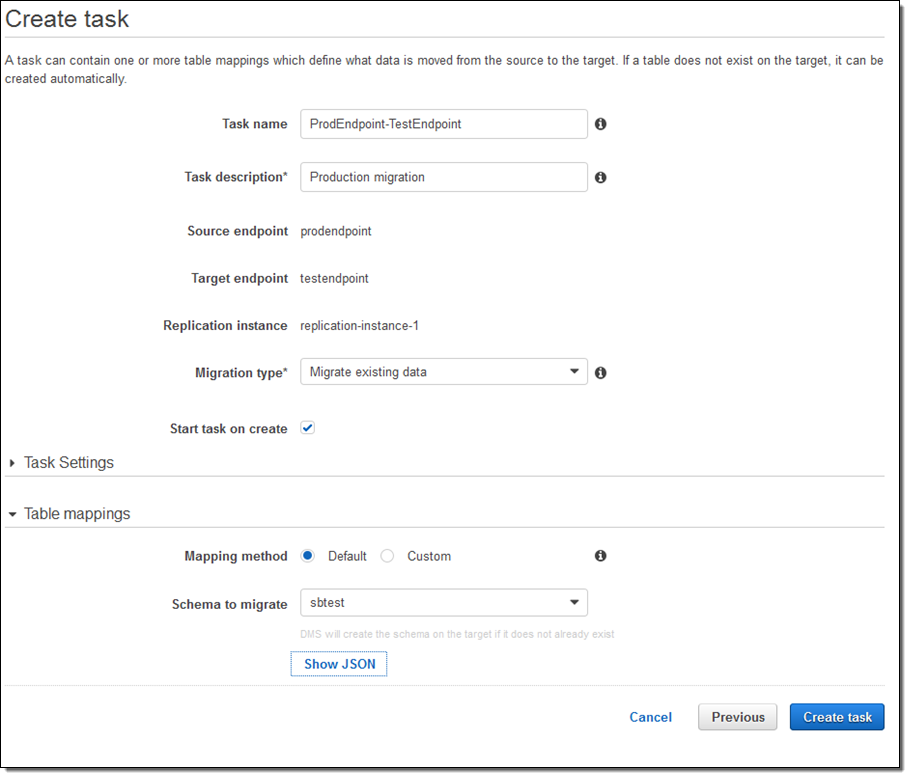Select the Custom mapping method radio button
Viewport: 910px width, 778px height.
coord(388,556)
